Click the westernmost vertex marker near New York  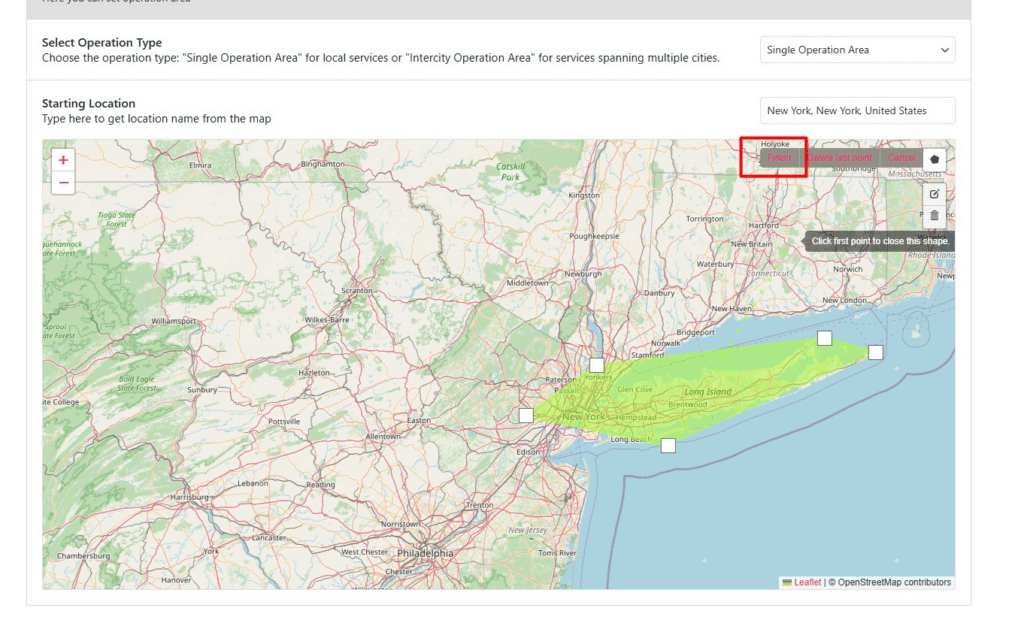pos(527,414)
